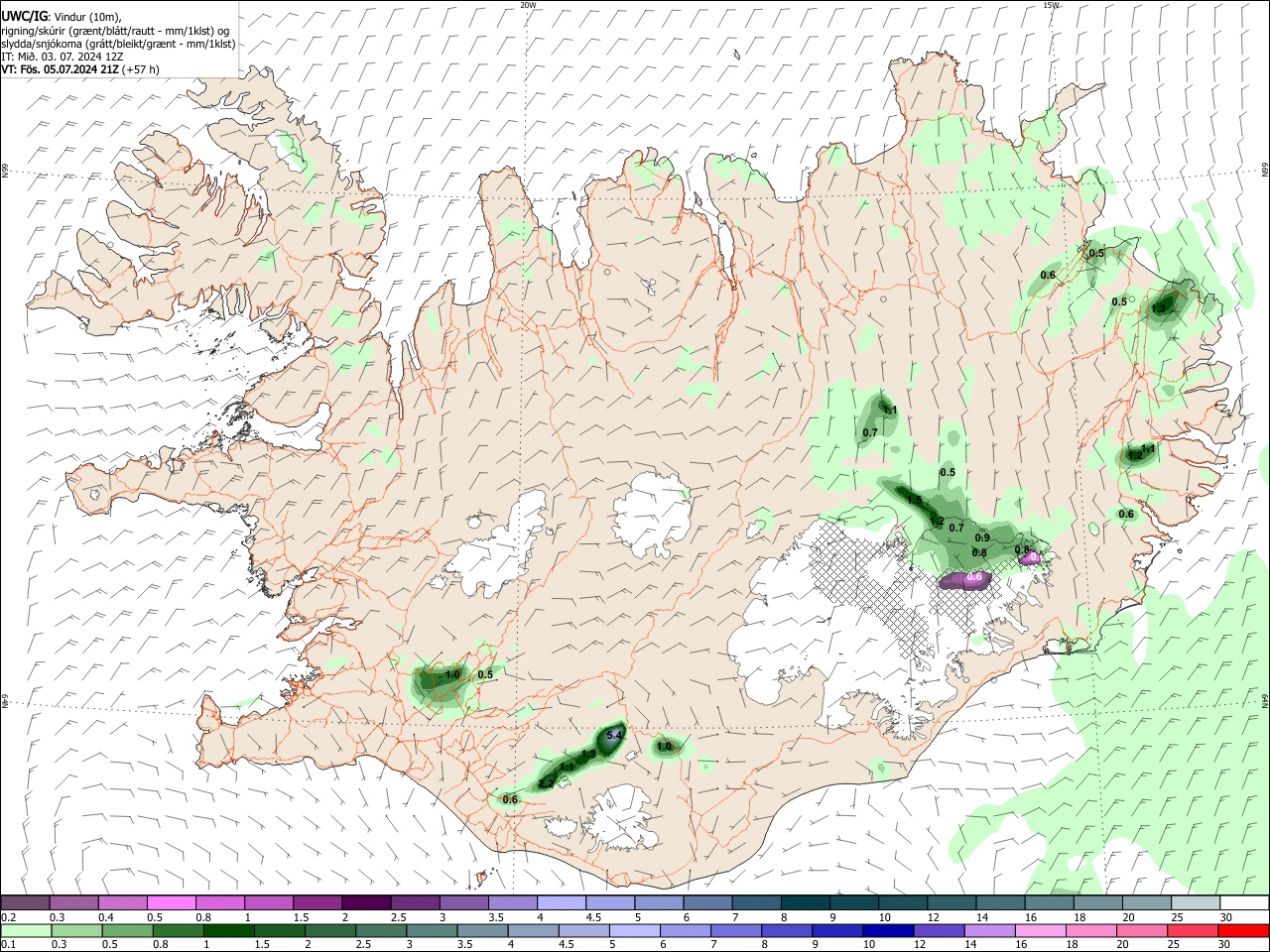The height and width of the screenshot is (952, 1270).
Task: Click the darkest green rain swatch labeled 1
Action: coord(228,931)
